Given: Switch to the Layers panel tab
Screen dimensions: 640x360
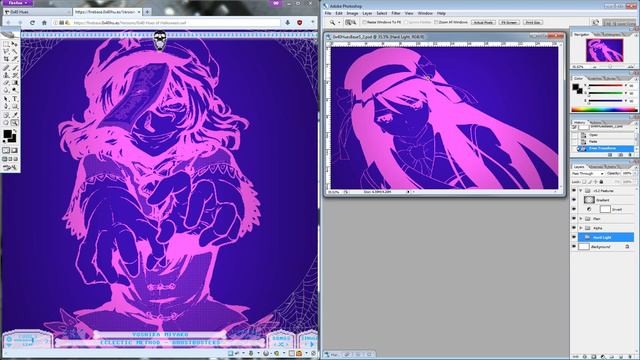Looking at the screenshot, I should pos(579,167).
